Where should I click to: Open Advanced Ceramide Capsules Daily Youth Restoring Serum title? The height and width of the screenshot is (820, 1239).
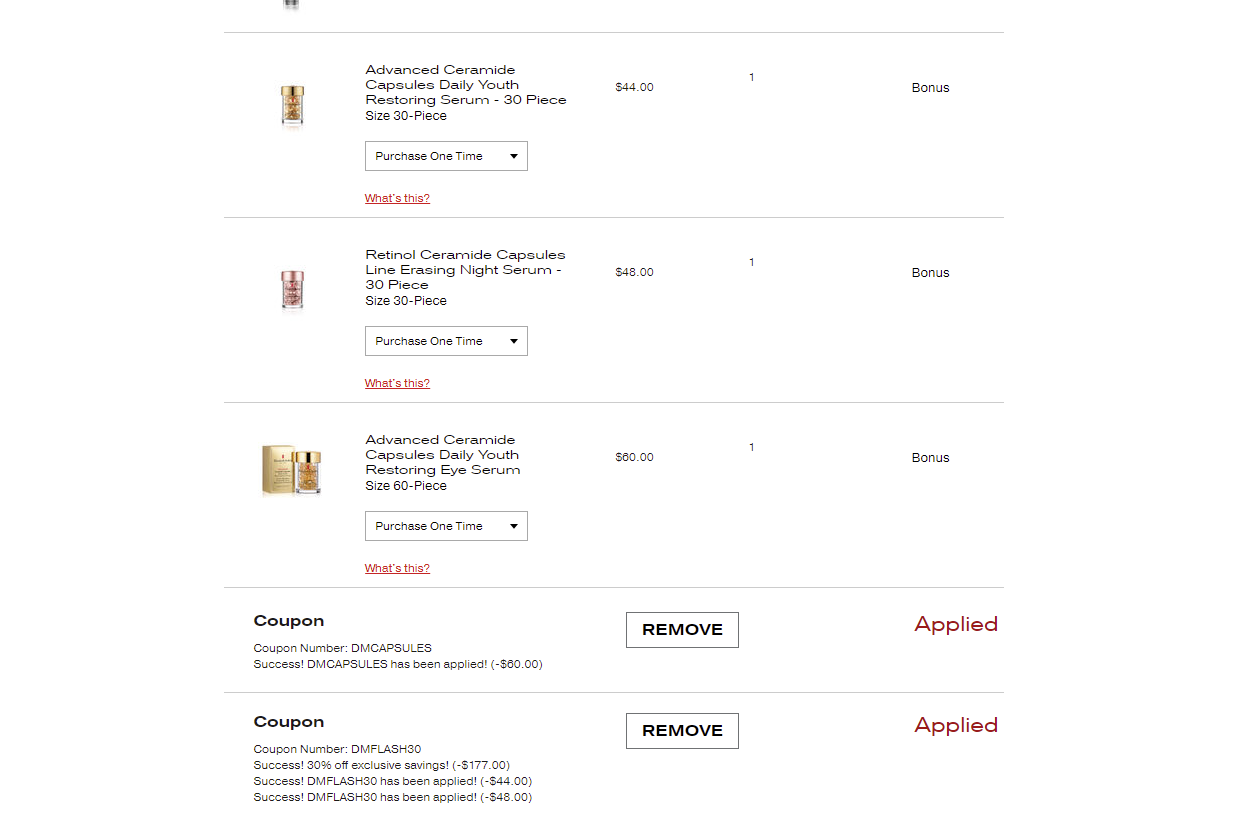(466, 85)
